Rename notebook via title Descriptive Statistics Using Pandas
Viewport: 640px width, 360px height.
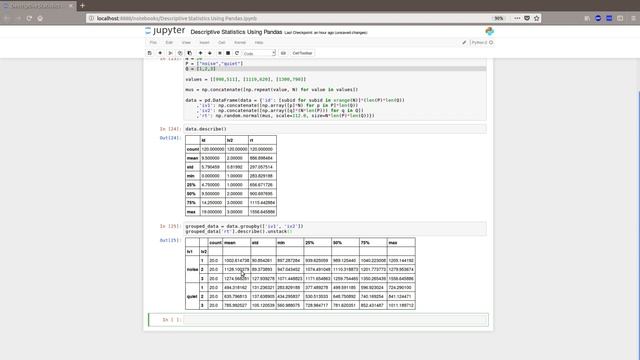pyautogui.click(x=236, y=32)
